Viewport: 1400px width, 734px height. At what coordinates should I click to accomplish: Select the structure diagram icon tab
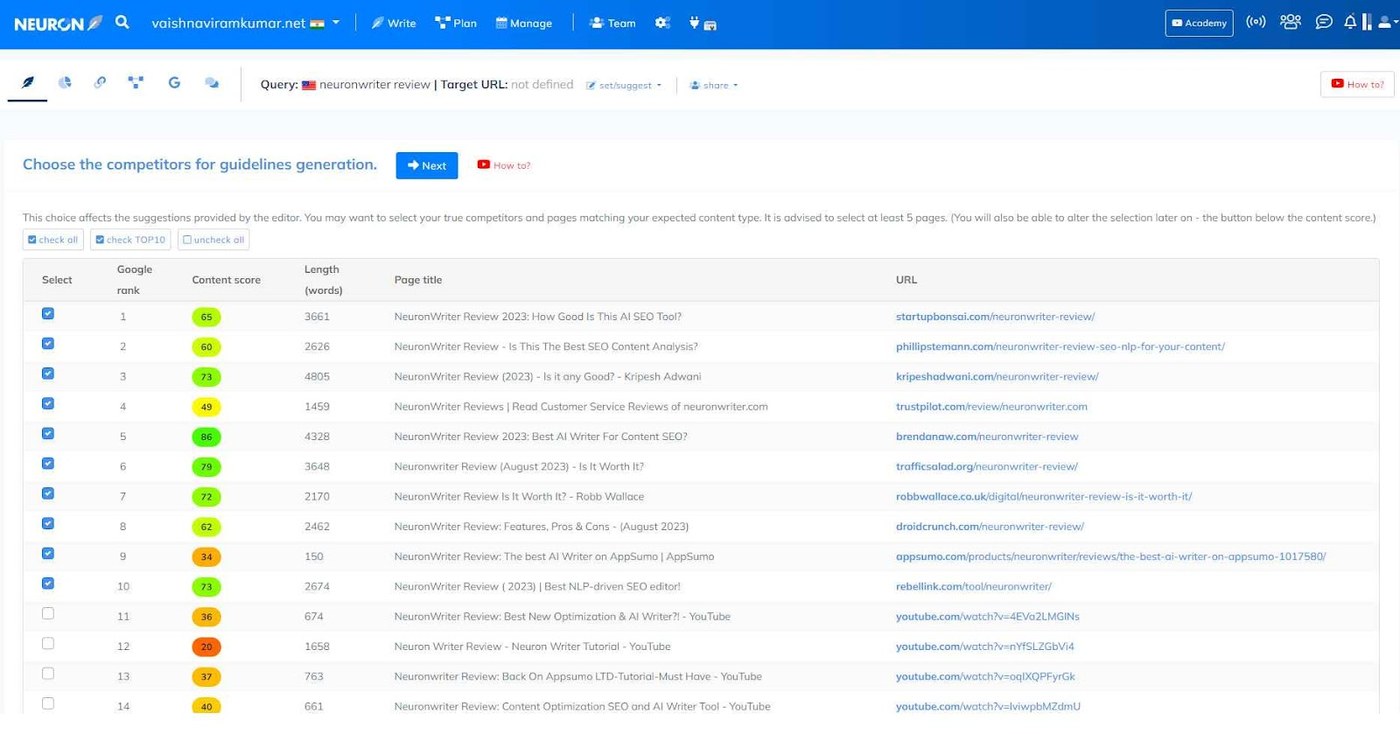[136, 83]
